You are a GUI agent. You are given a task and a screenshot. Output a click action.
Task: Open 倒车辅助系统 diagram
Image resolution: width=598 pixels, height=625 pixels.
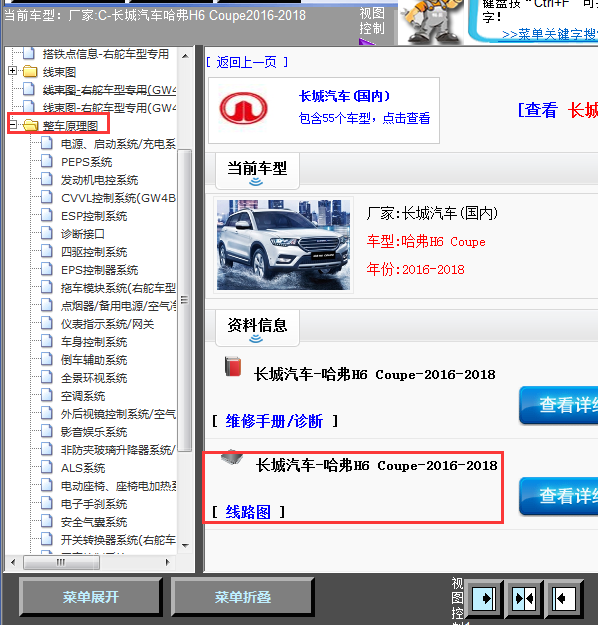pos(94,360)
